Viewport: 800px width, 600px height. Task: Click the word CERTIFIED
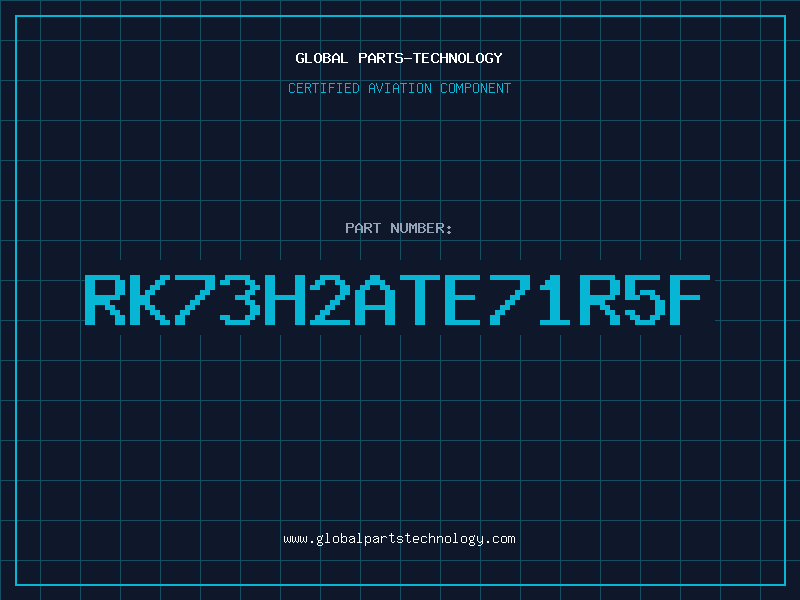(324, 88)
